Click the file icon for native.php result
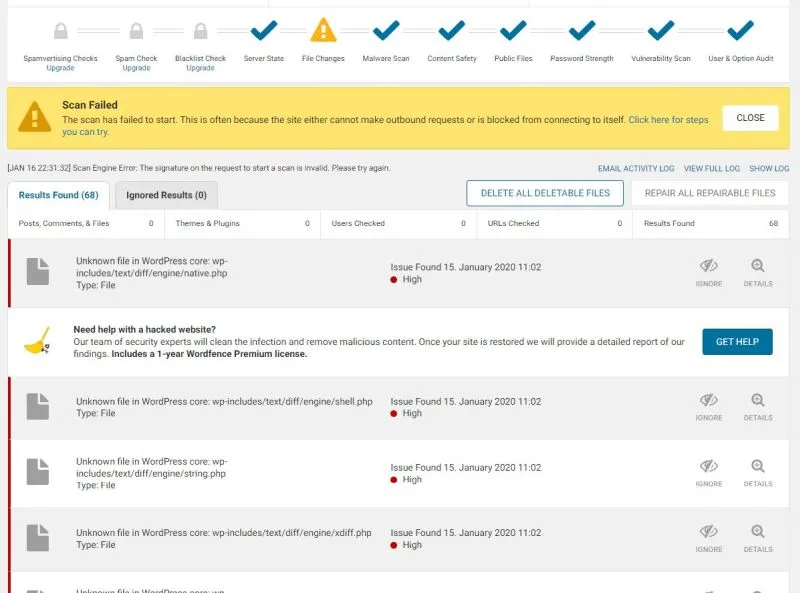 pyautogui.click(x=38, y=271)
